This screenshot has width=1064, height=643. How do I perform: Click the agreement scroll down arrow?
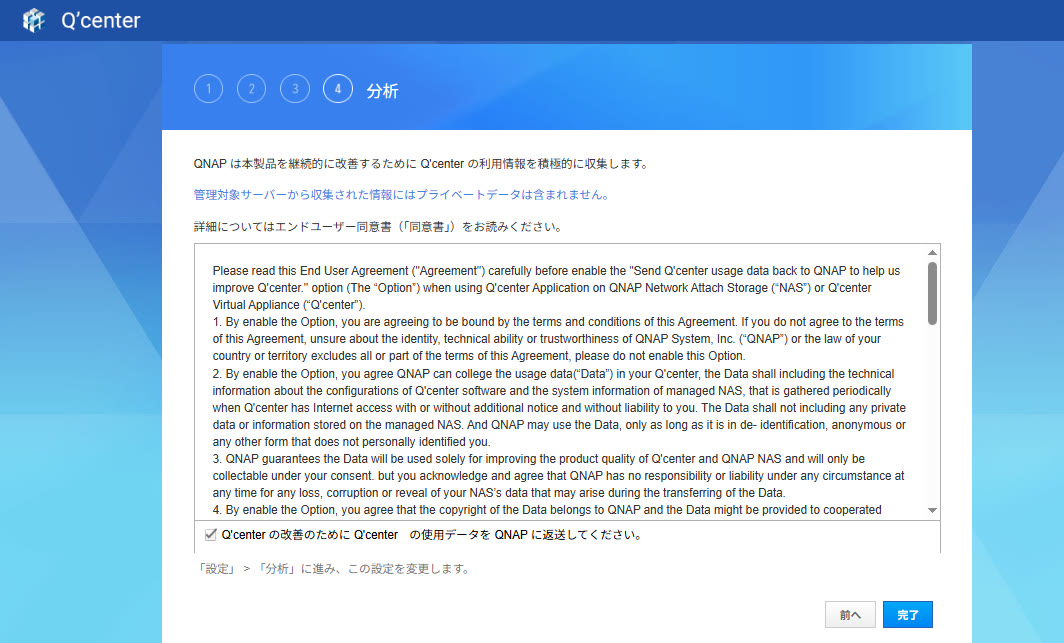pos(932,511)
